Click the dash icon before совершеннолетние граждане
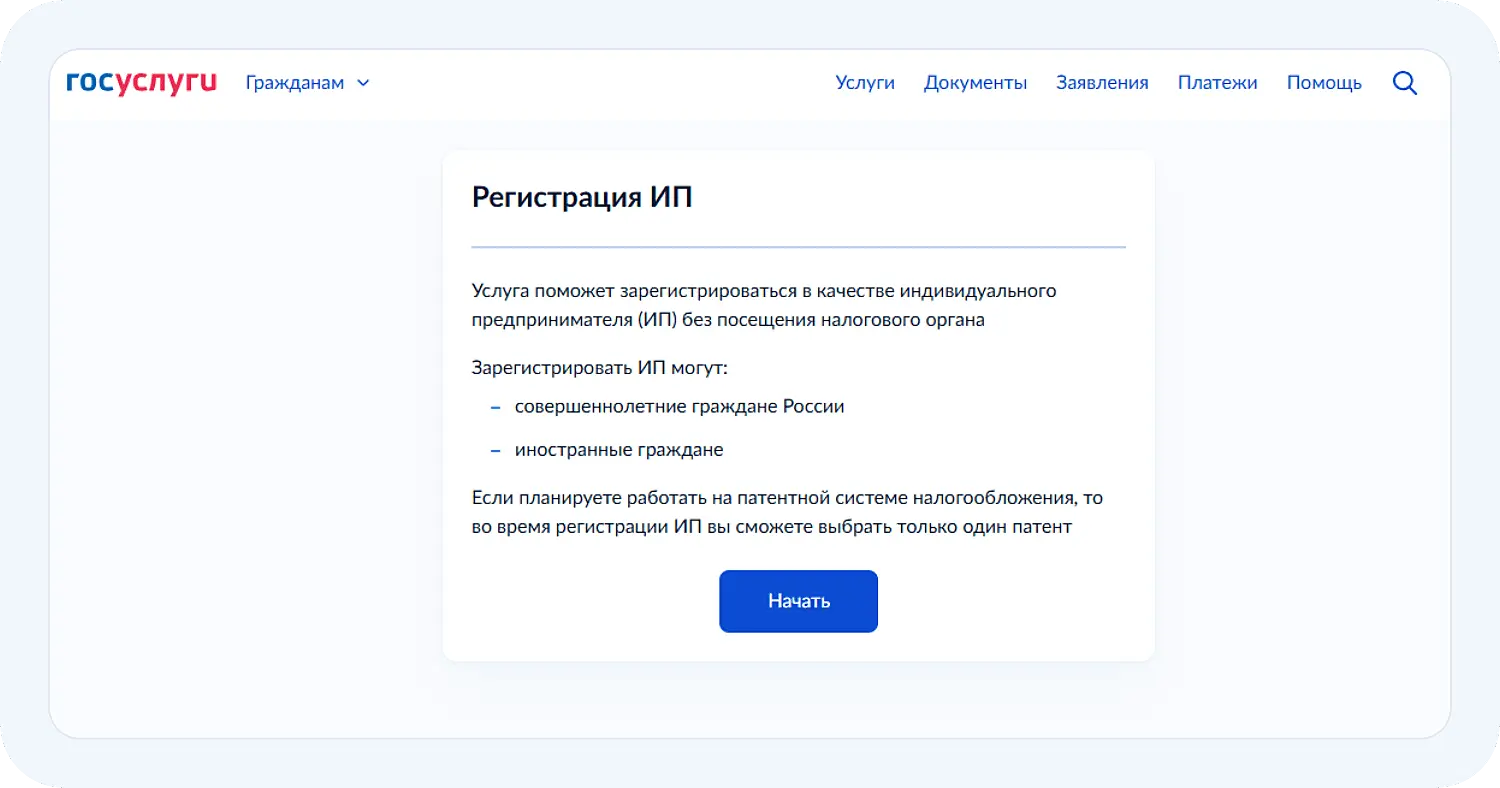The image size is (1500, 788). click(495, 406)
